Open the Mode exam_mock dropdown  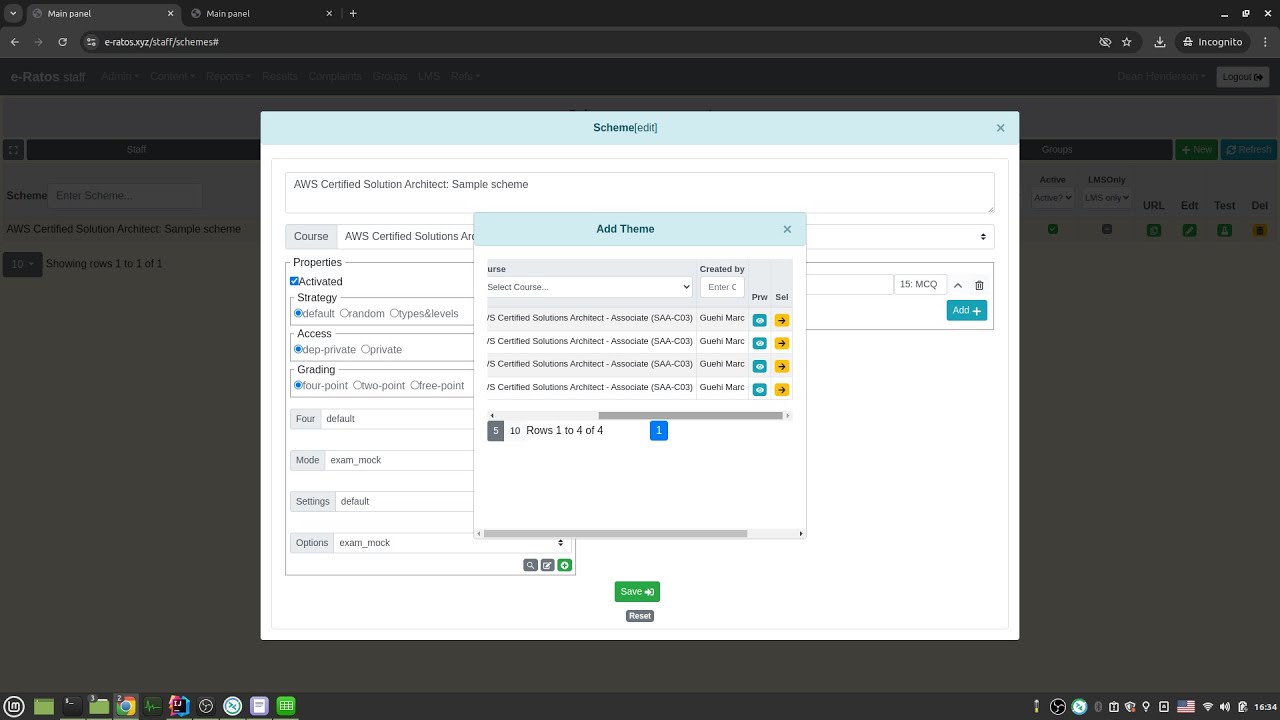[400, 460]
